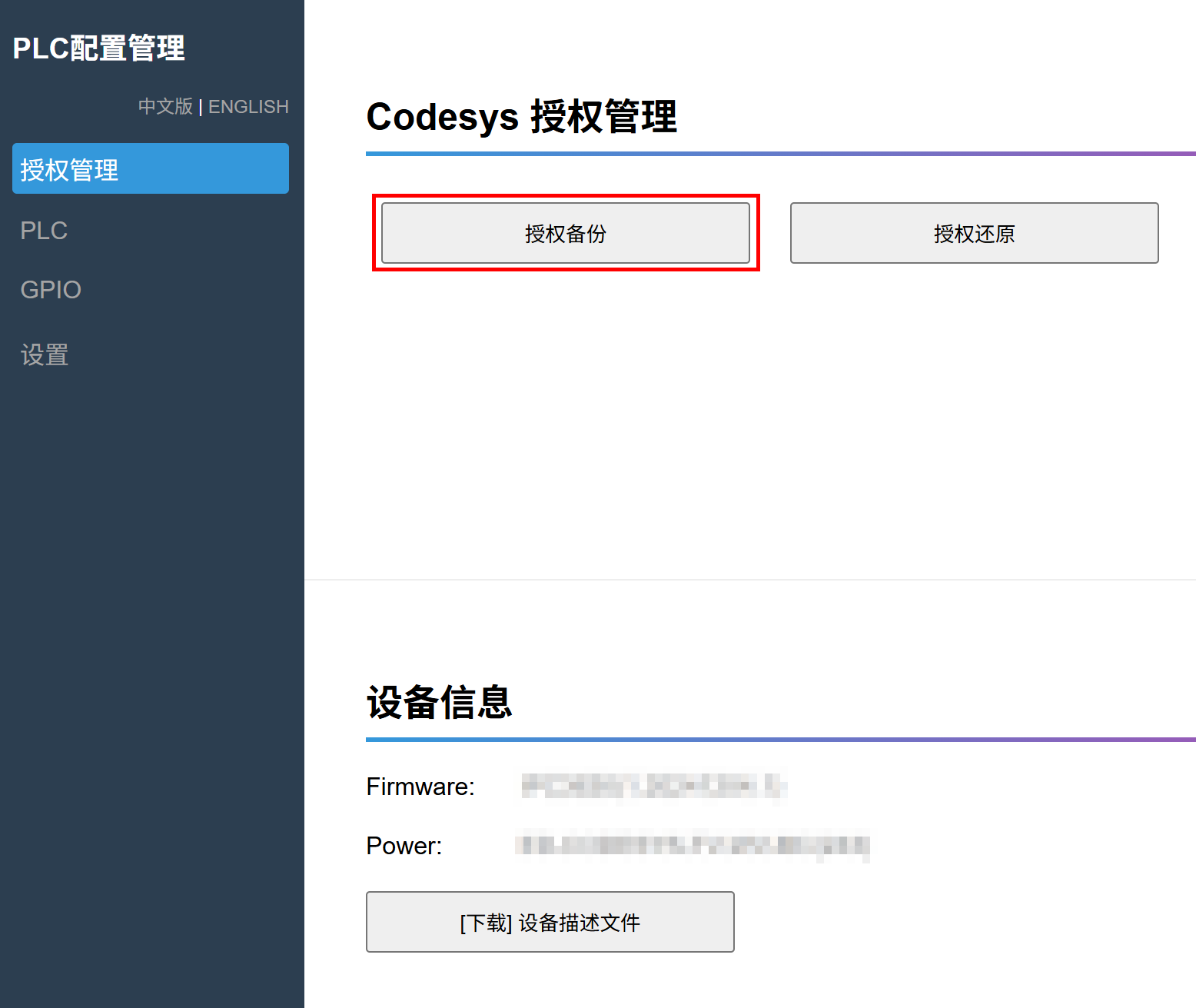Click the 设备信息 section heading
The image size is (1196, 1008).
(439, 702)
